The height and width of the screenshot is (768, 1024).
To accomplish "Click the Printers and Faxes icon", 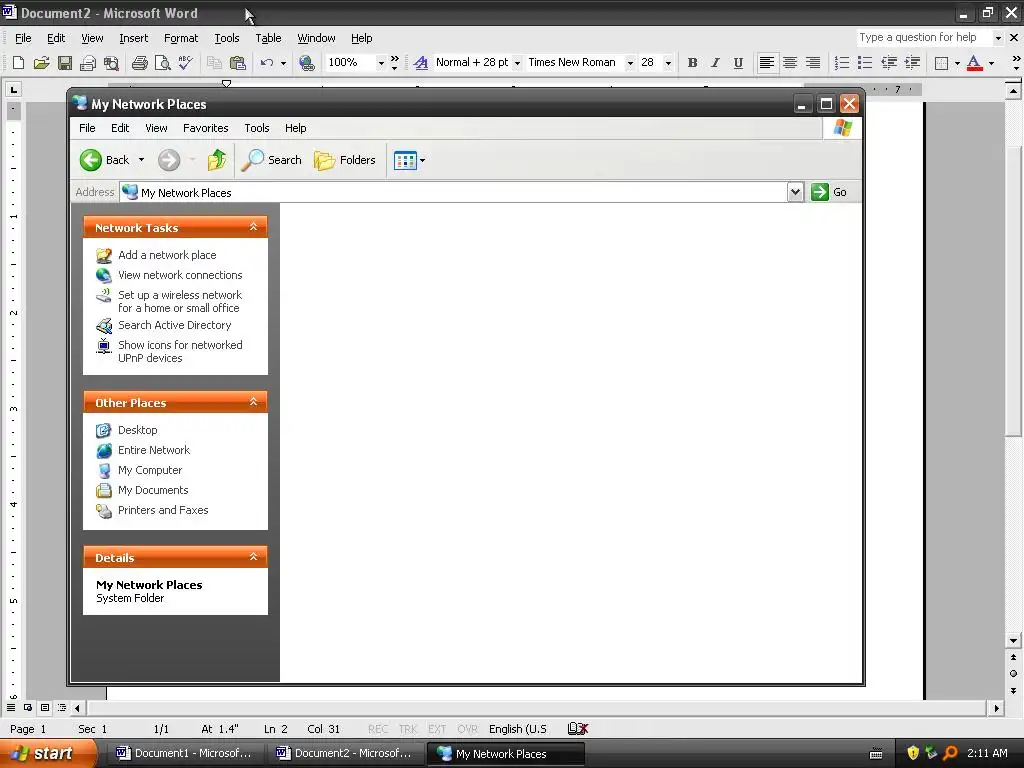I will click(x=104, y=511).
